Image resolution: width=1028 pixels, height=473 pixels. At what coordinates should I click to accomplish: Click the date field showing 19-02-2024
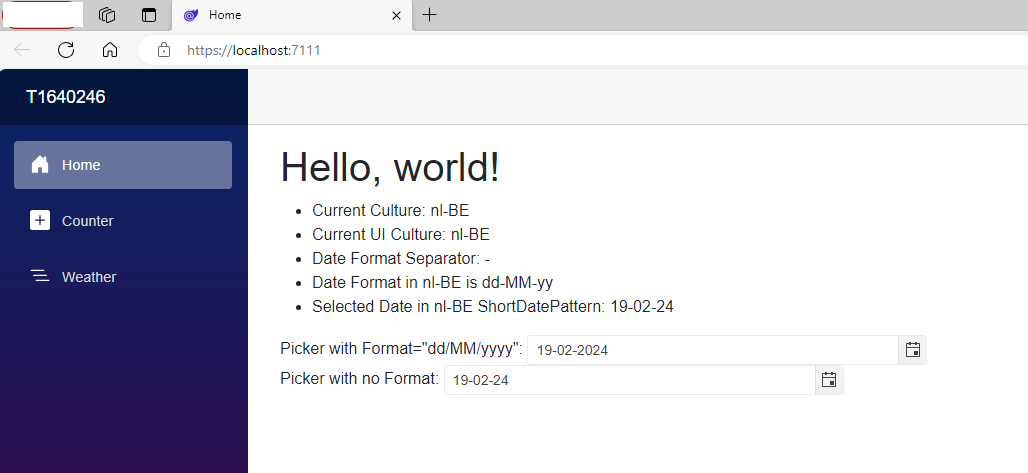(x=712, y=350)
